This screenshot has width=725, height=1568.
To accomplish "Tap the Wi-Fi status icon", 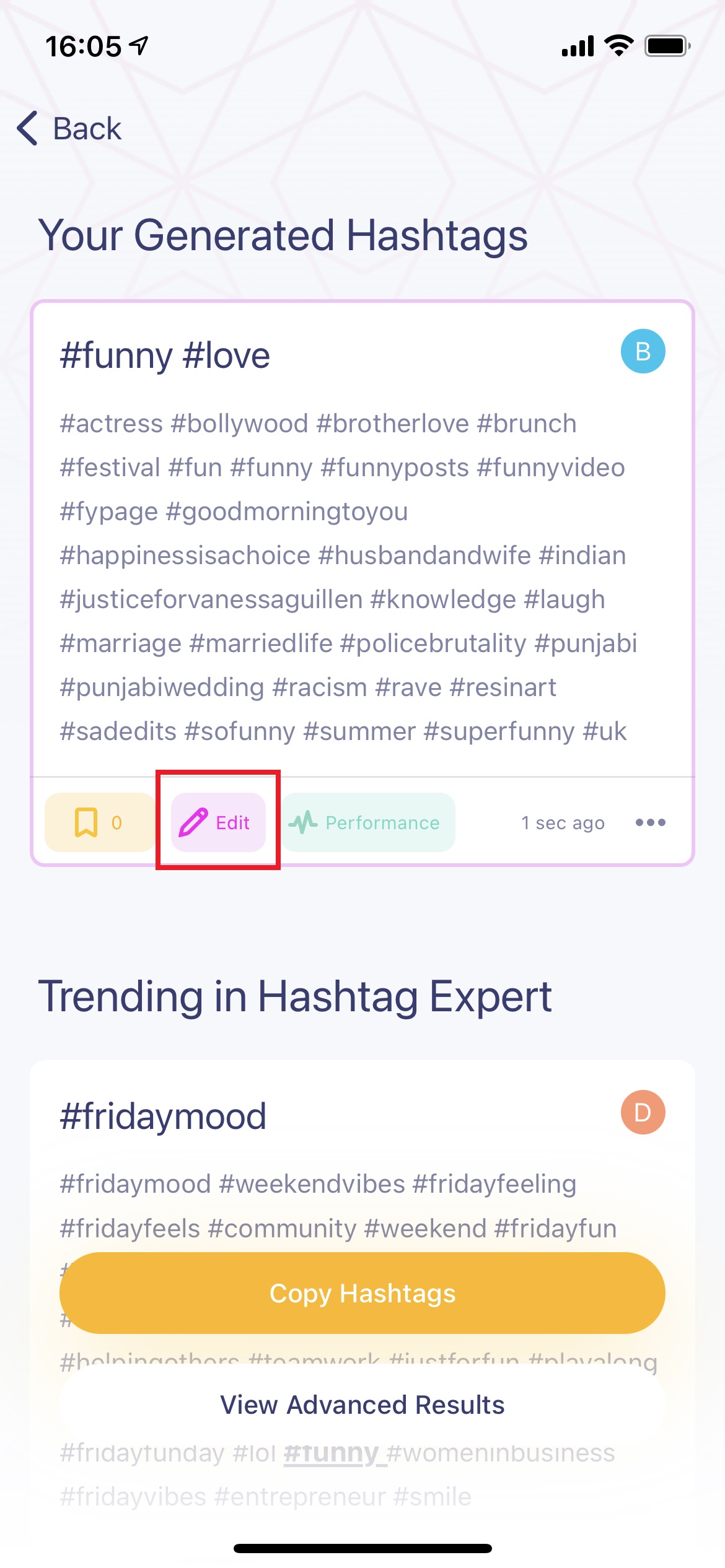I will point(618,46).
